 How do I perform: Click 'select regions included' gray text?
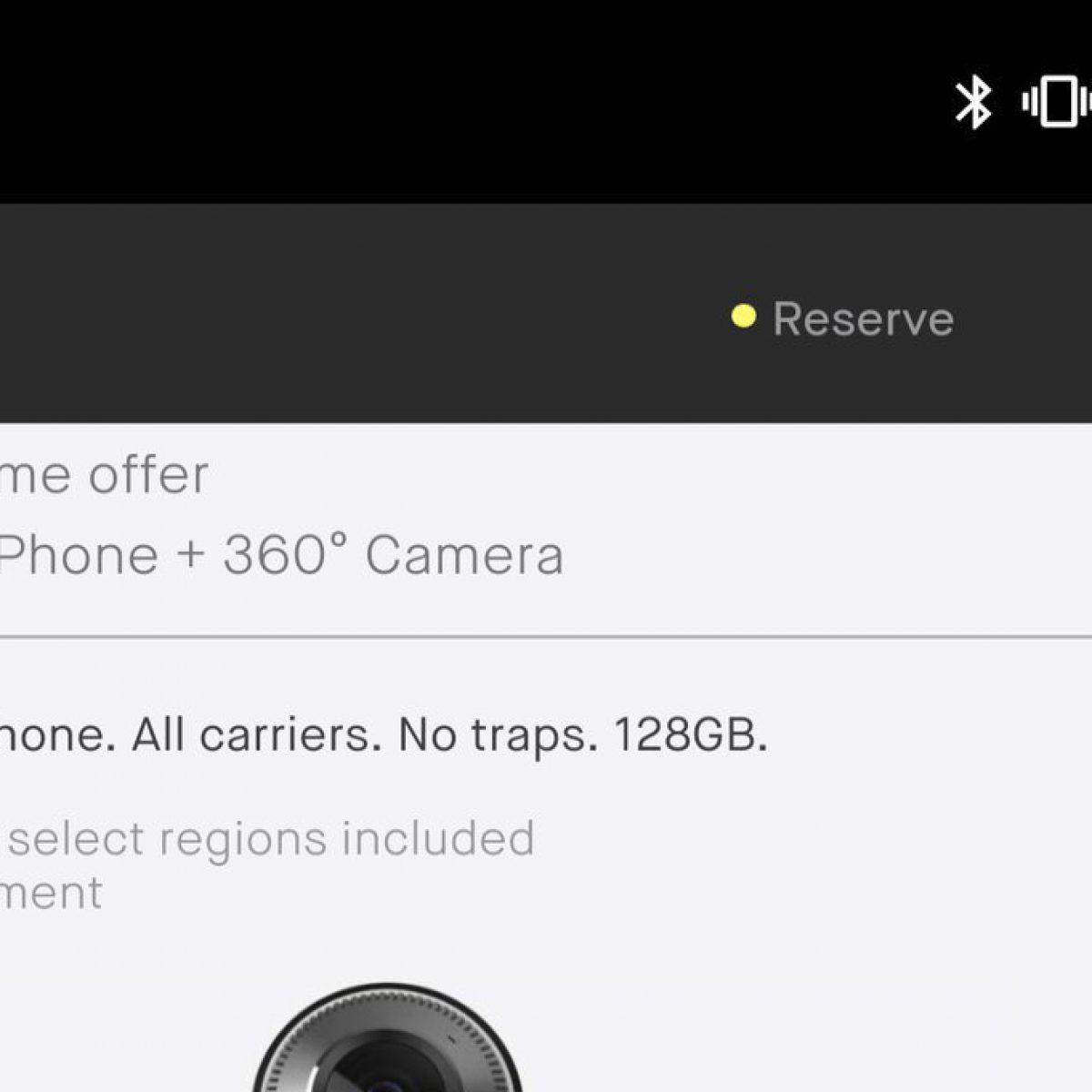click(x=272, y=839)
